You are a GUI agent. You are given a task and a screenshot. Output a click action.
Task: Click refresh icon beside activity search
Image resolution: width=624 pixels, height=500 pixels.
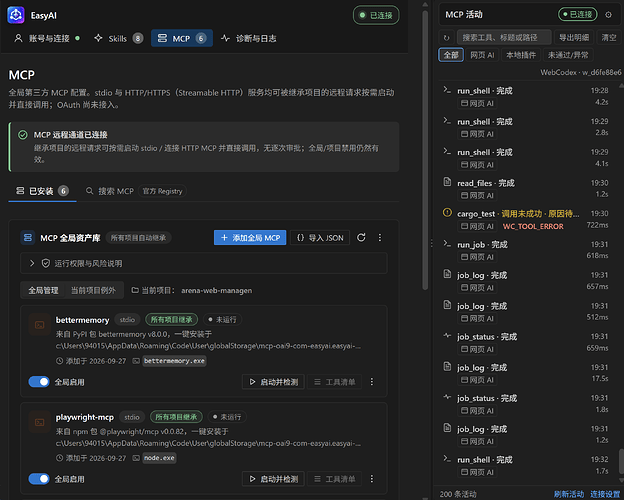447,38
